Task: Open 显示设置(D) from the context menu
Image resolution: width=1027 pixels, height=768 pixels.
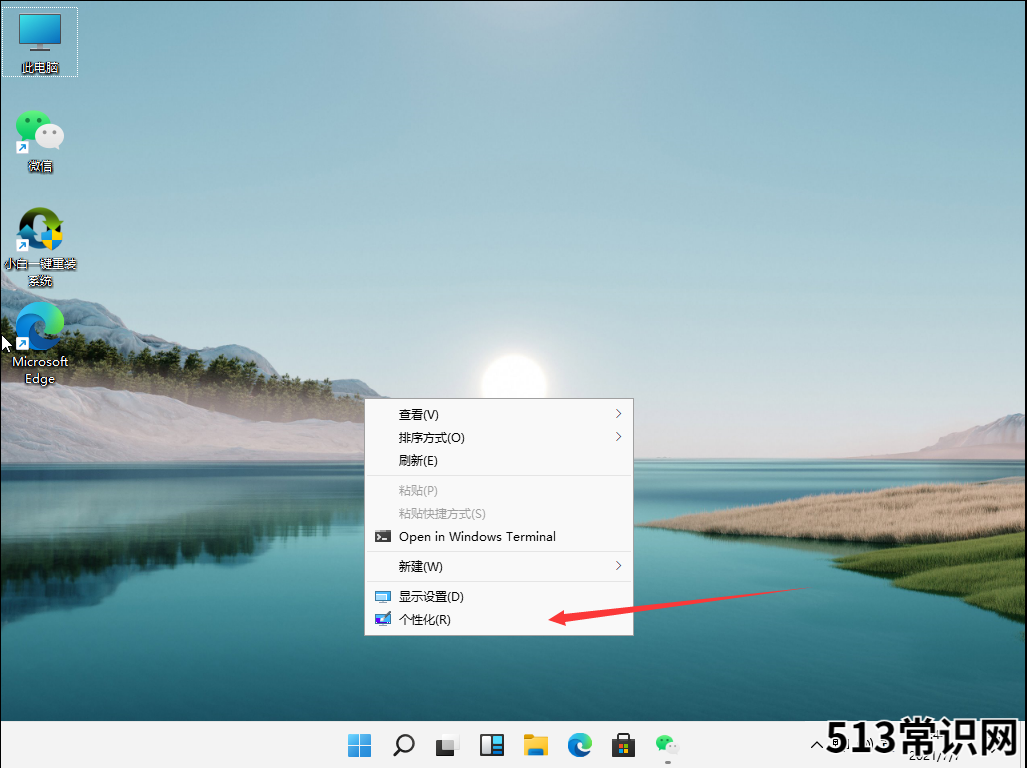Action: [431, 596]
